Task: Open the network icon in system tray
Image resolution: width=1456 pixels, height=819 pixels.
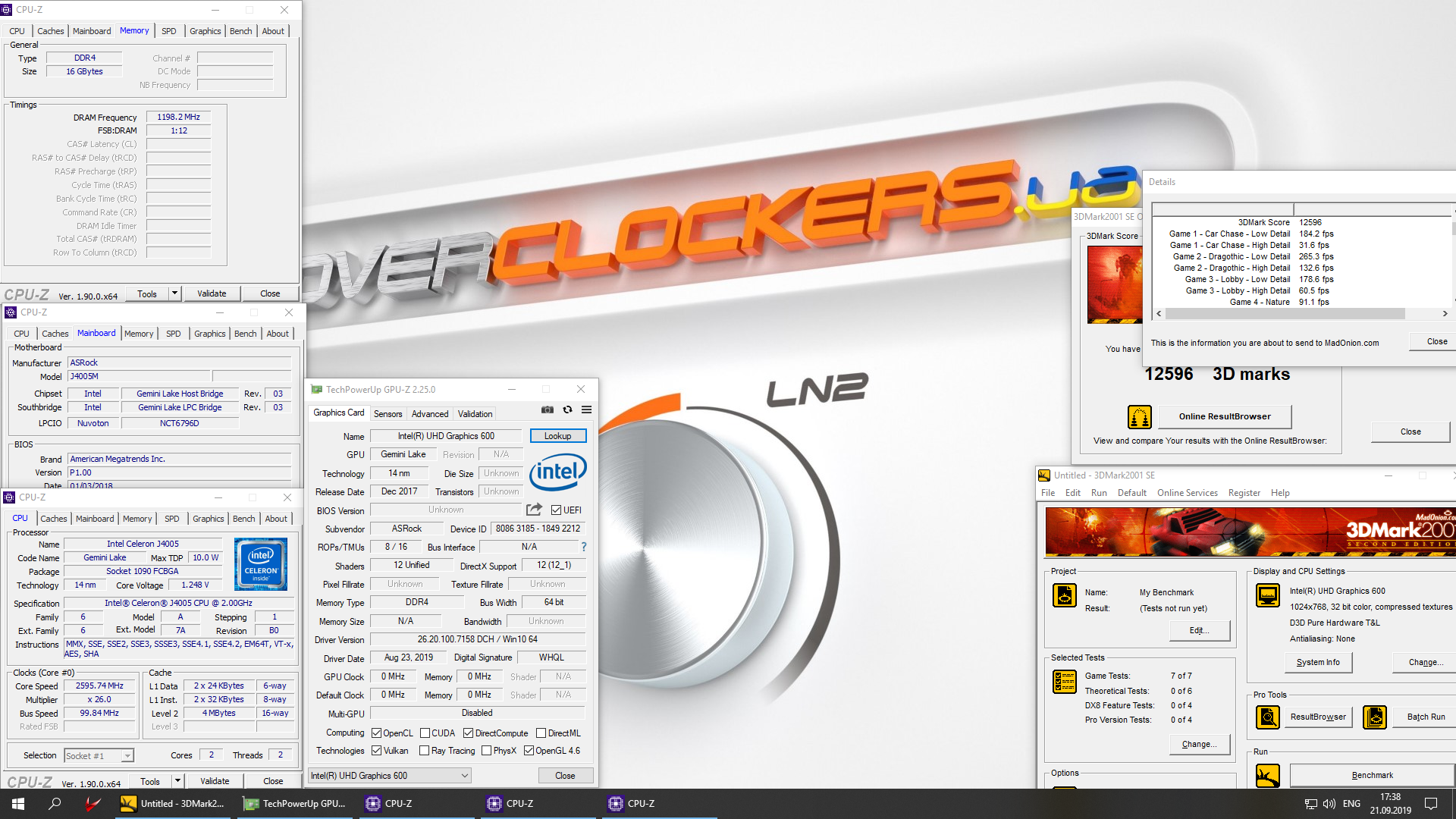Action: (1310, 804)
